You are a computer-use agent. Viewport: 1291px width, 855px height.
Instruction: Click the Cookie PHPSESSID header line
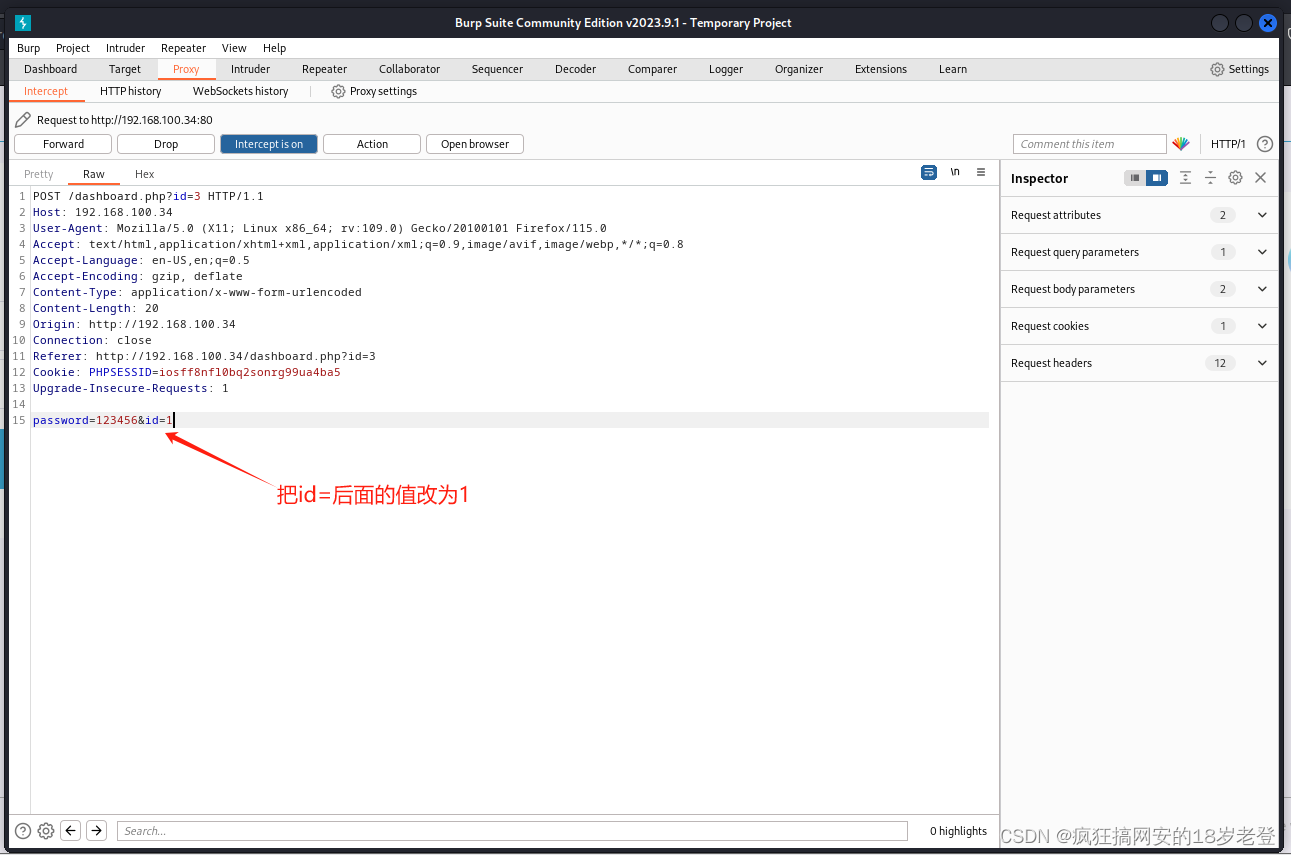187,372
